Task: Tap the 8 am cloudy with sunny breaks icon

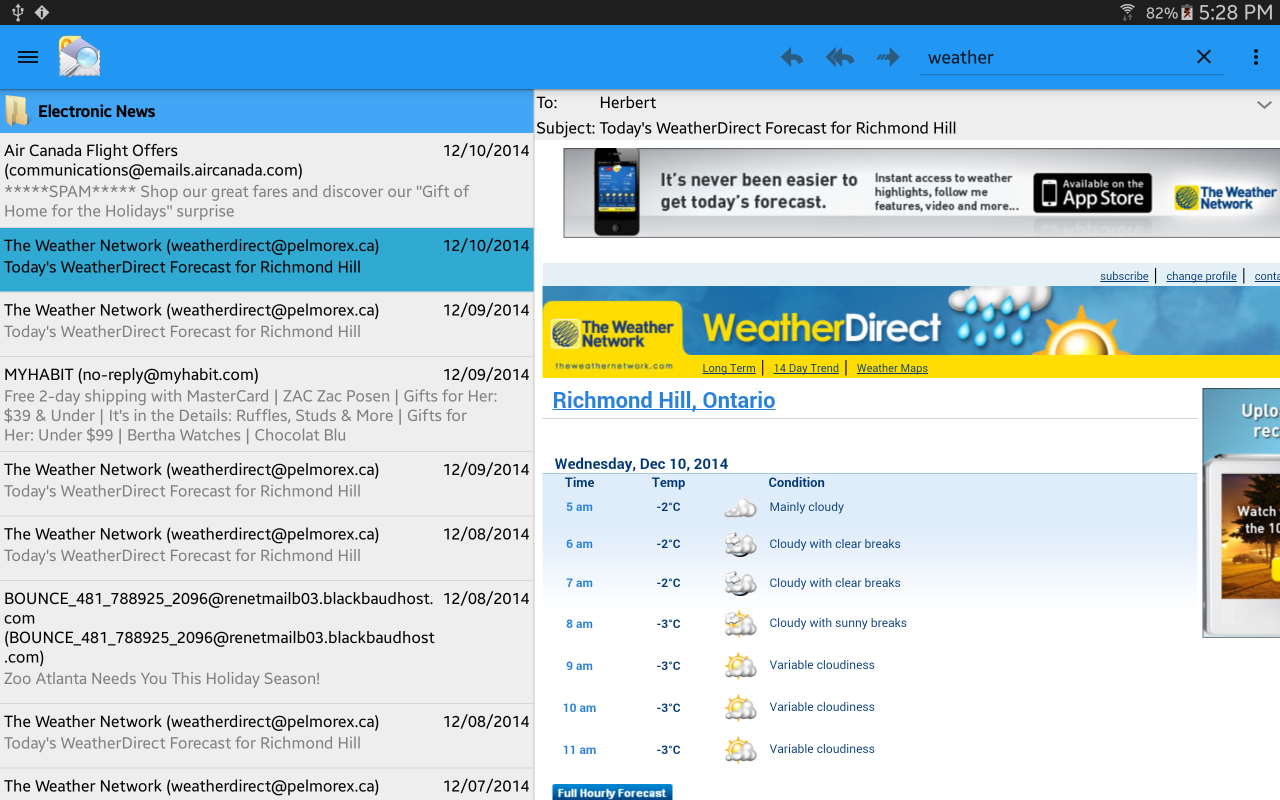Action: pos(740,624)
